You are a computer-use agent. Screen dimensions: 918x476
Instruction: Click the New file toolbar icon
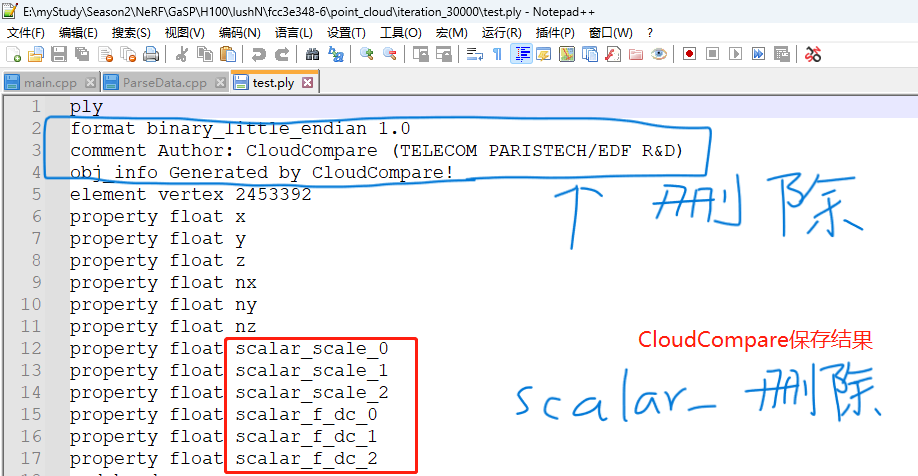coord(13,54)
